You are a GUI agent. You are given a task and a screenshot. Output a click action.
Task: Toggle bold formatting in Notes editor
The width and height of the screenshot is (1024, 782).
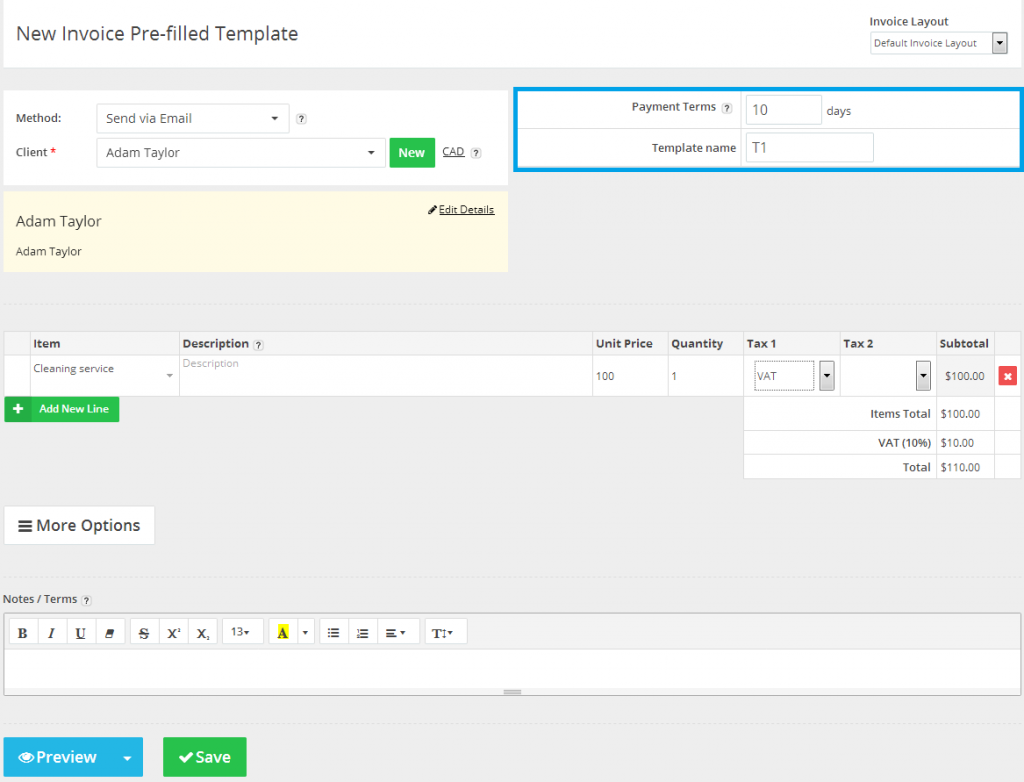click(x=22, y=632)
